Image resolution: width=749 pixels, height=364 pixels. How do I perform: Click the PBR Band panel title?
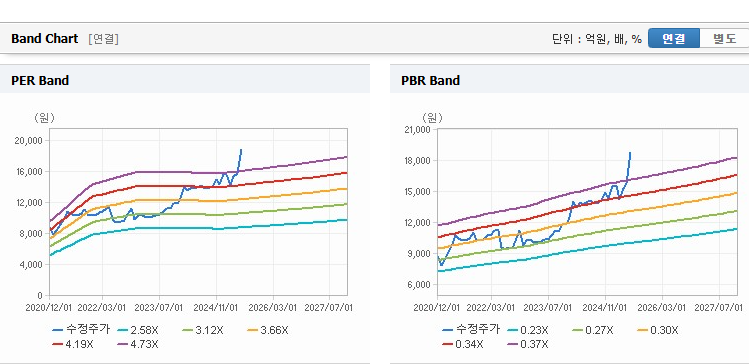[x=431, y=80]
